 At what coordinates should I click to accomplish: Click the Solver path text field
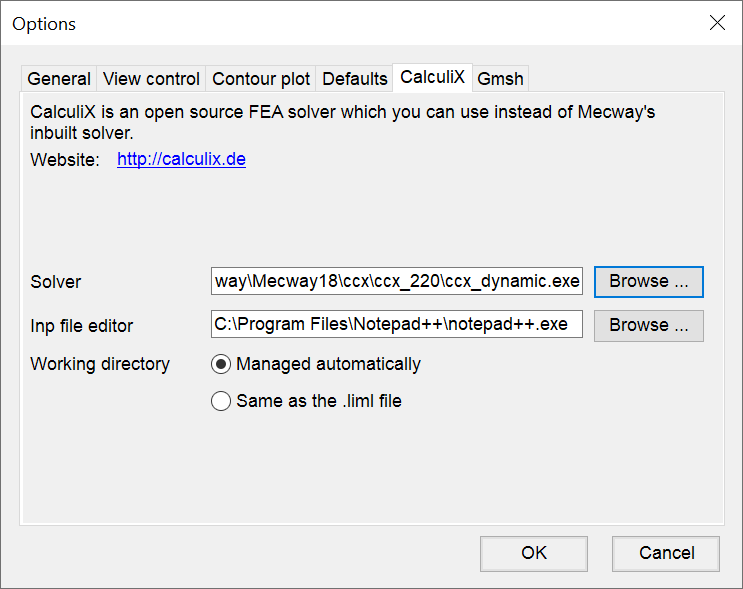tap(397, 281)
